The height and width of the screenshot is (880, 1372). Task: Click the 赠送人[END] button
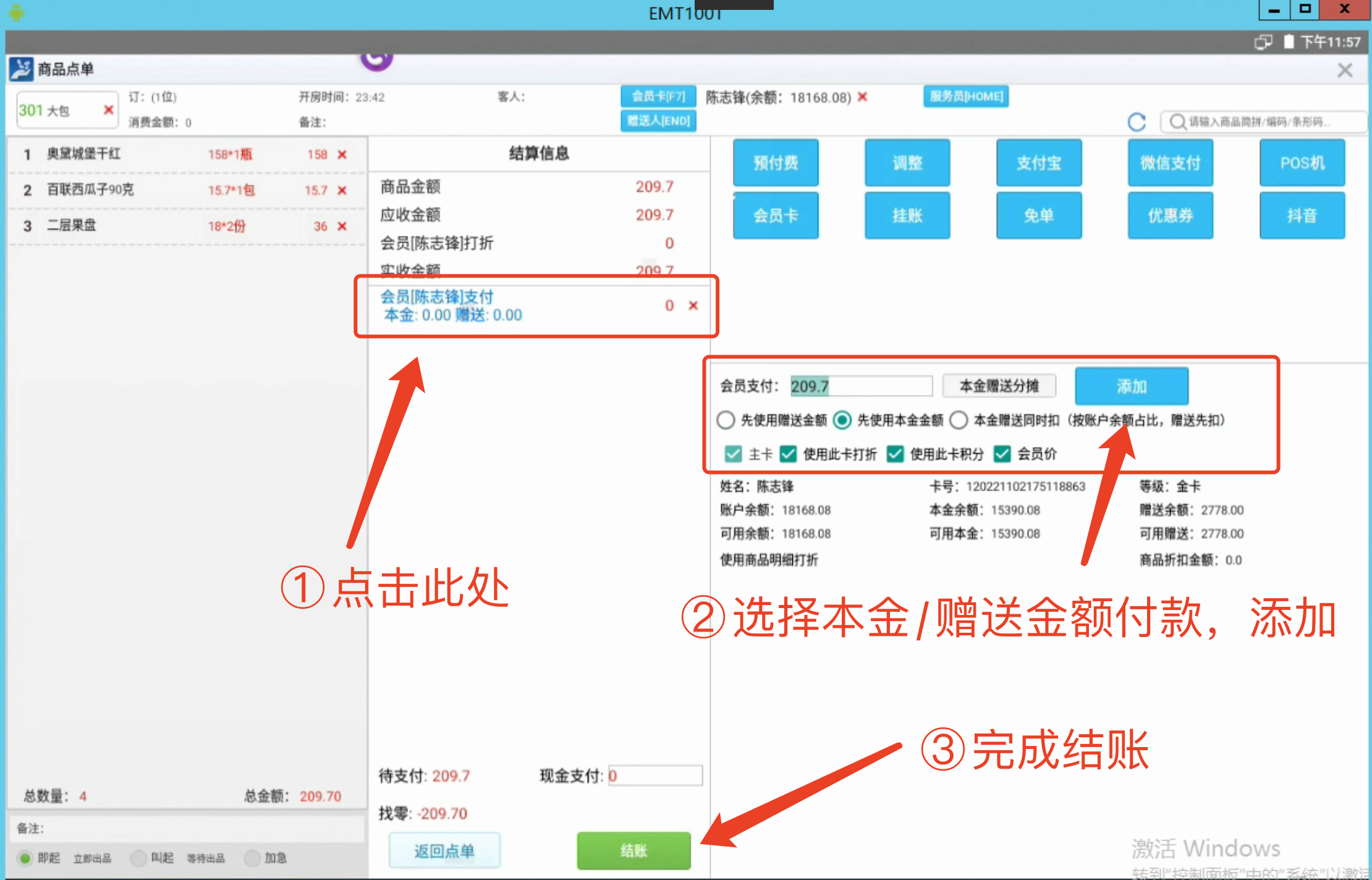coord(658,121)
